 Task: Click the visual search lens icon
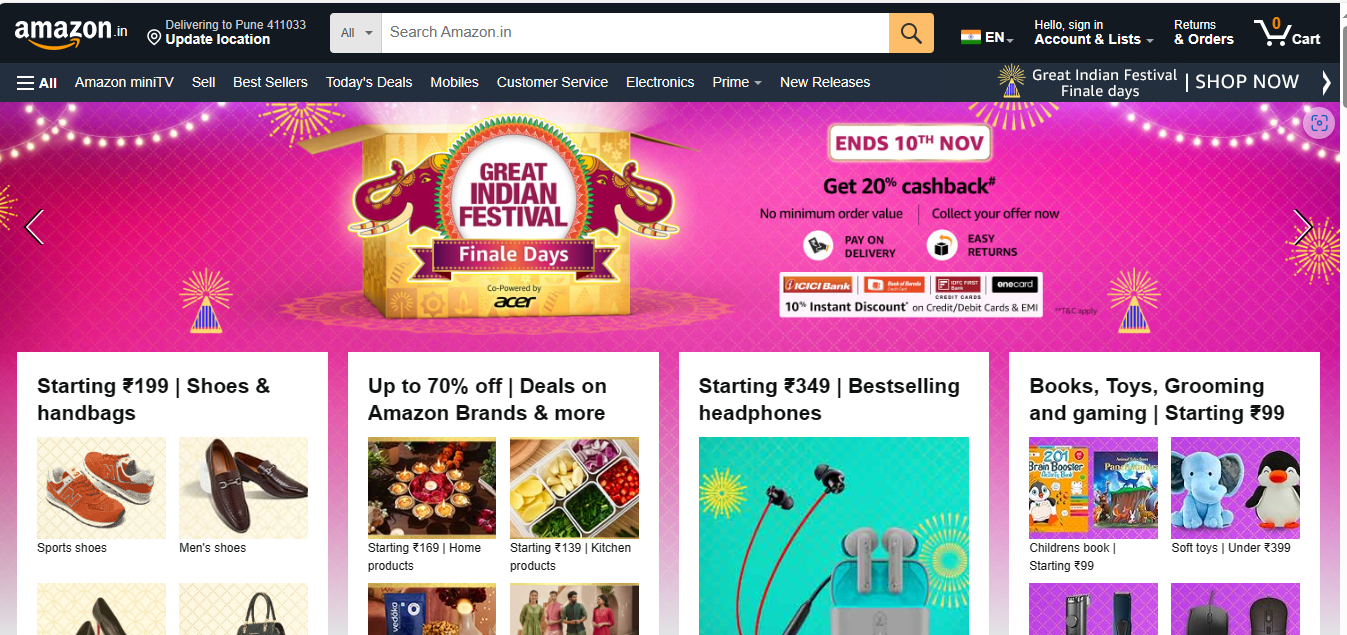[x=1319, y=123]
